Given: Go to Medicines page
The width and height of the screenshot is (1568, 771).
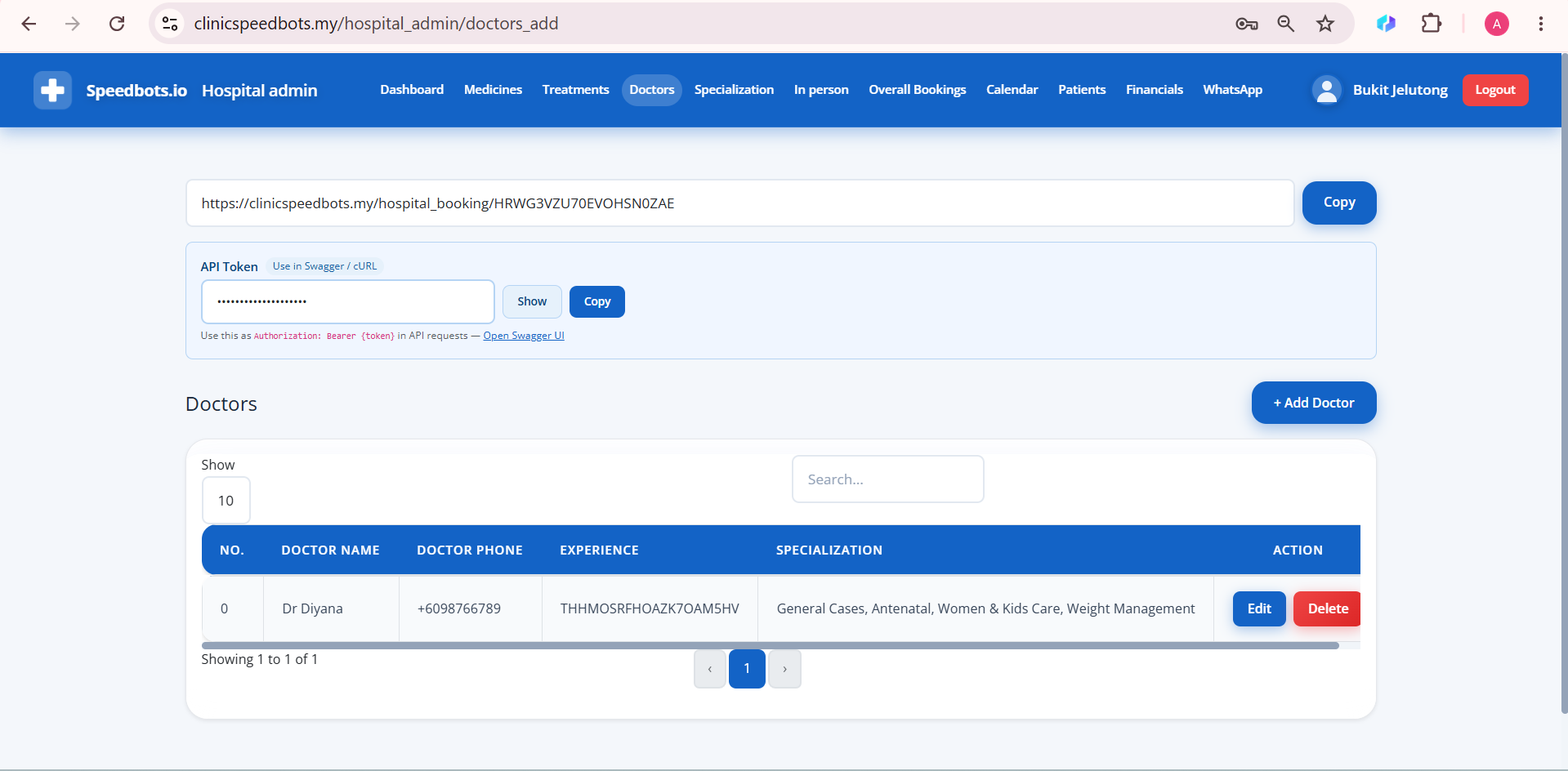Looking at the screenshot, I should pos(493,90).
